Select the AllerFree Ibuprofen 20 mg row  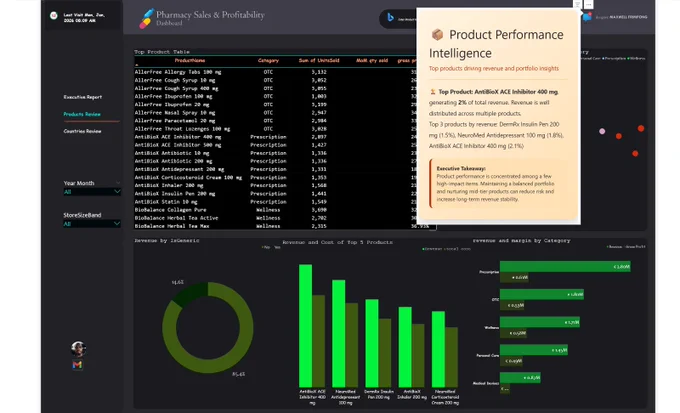coord(275,105)
